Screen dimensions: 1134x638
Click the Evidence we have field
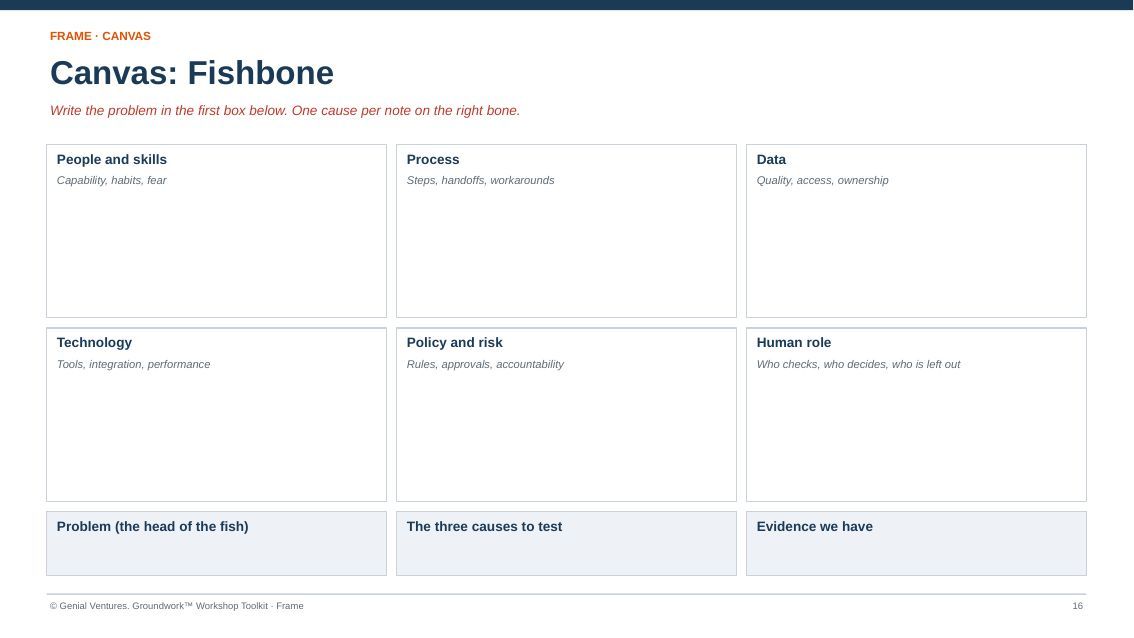[x=916, y=544]
